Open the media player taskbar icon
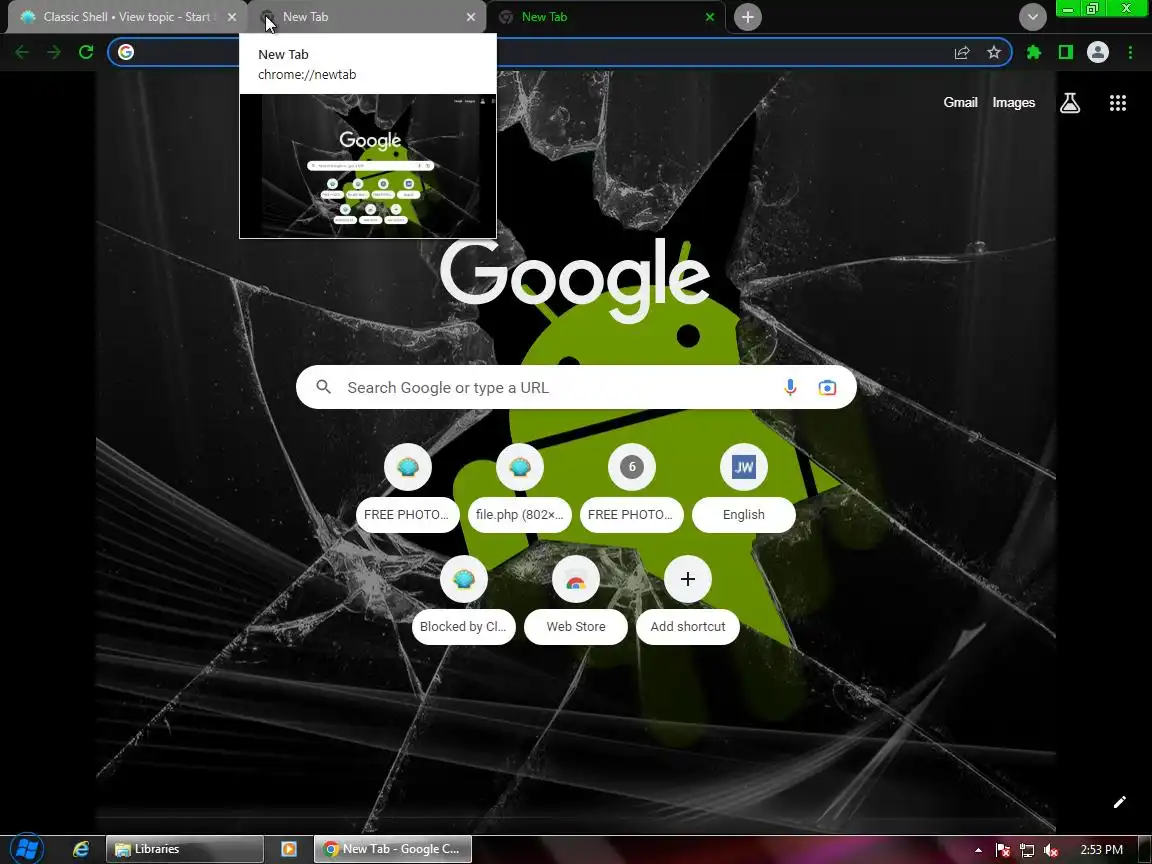 (x=289, y=849)
